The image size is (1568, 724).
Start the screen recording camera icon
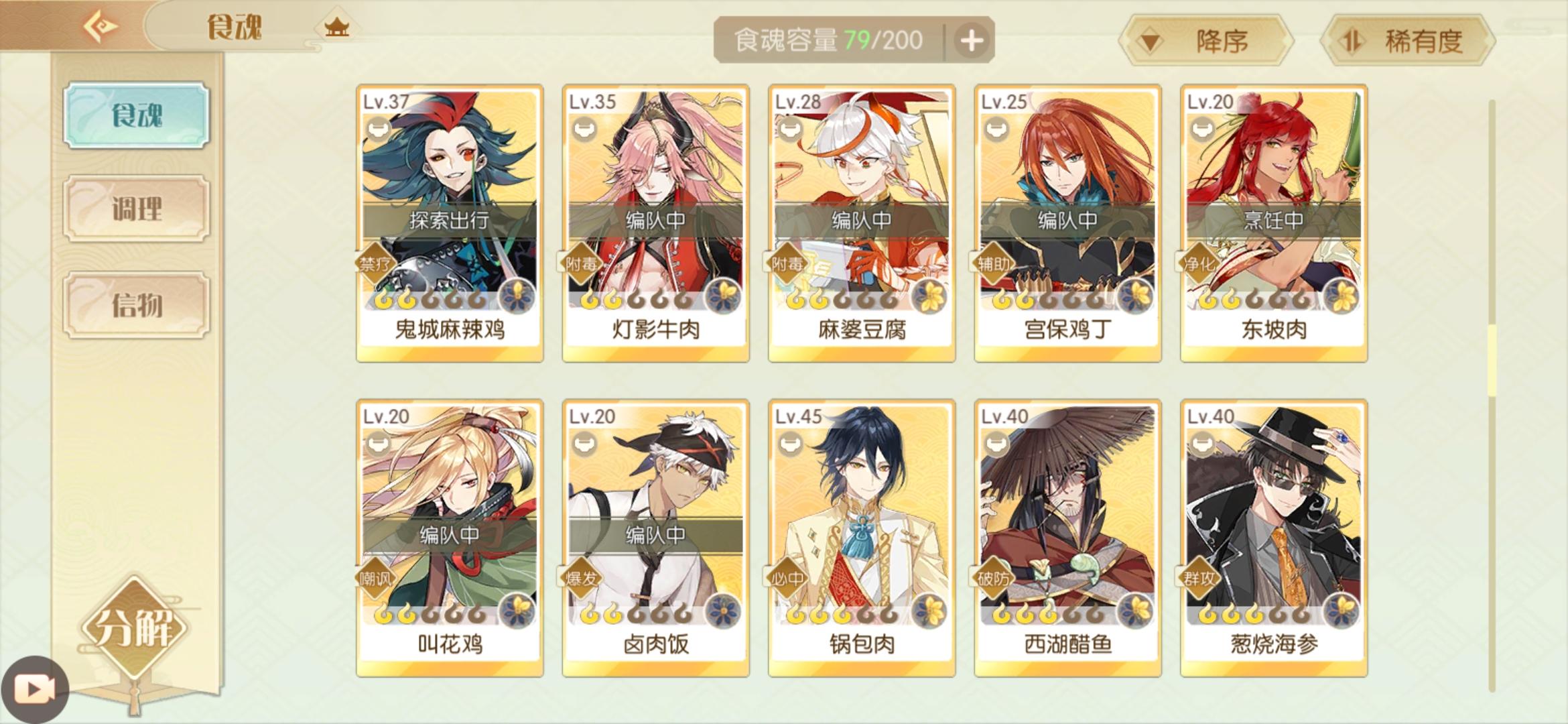35,689
